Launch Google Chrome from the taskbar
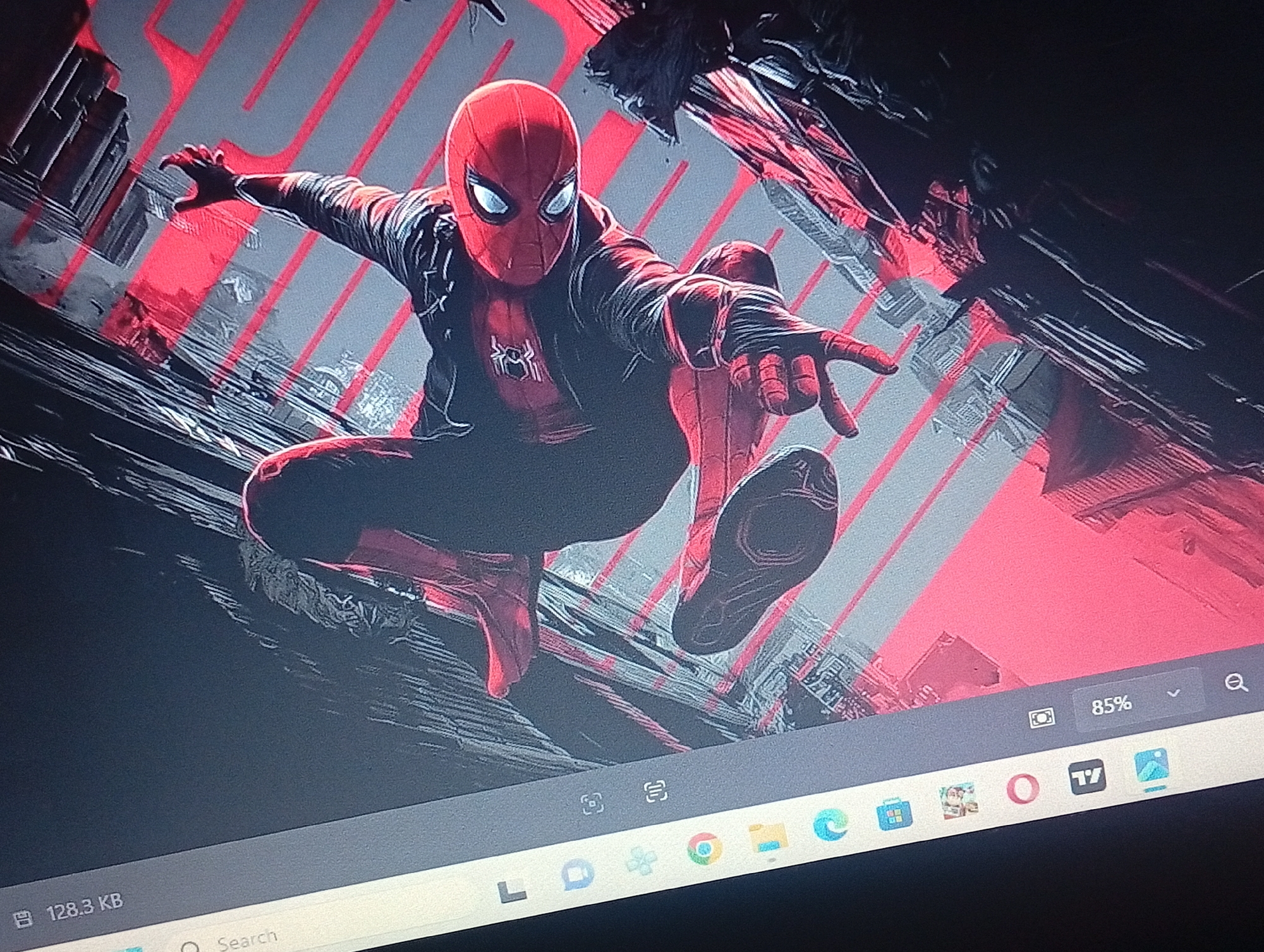The height and width of the screenshot is (952, 1264). 705,848
